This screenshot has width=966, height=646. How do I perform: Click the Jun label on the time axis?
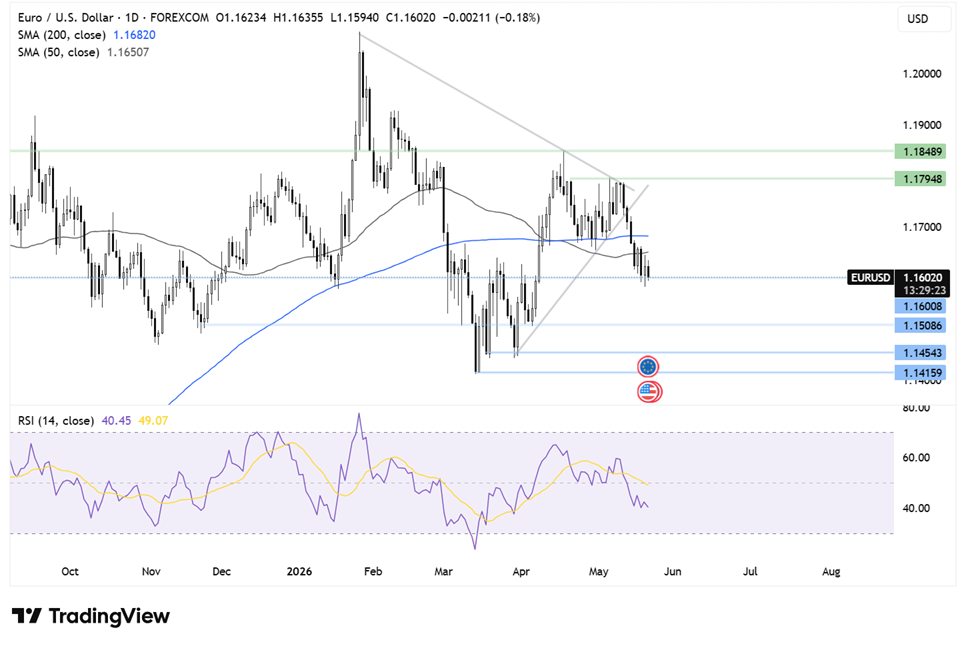673,571
